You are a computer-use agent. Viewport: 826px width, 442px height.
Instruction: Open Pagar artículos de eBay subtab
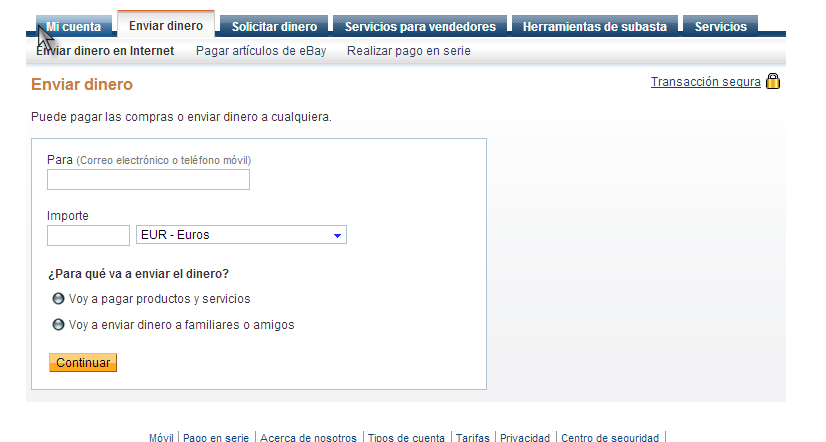260,51
